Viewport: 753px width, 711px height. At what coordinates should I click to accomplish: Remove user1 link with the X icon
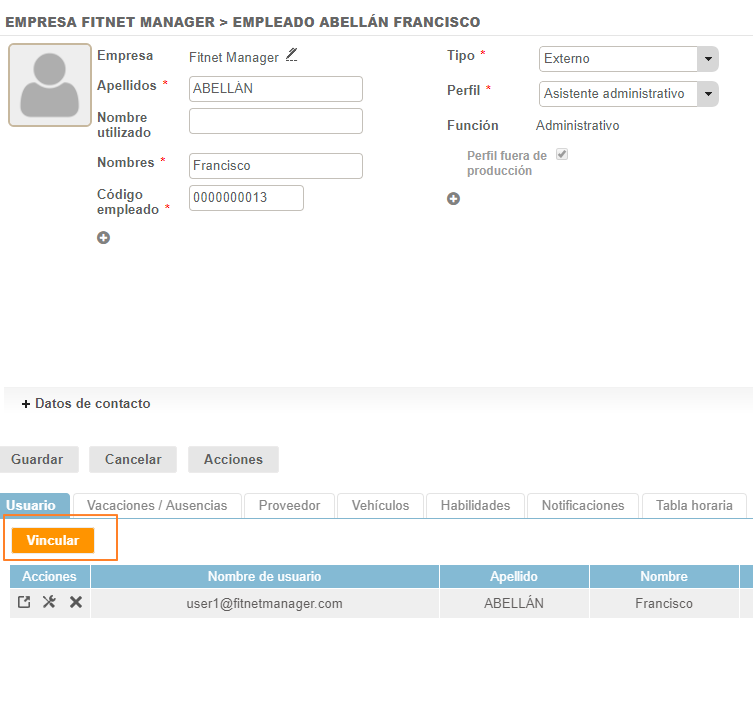tap(75, 603)
